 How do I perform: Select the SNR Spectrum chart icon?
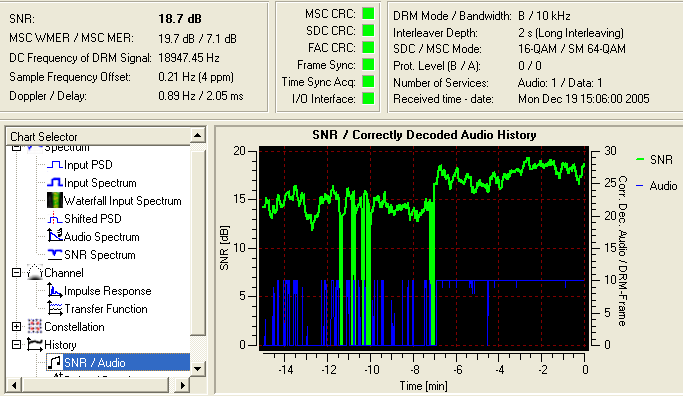tap(54, 254)
